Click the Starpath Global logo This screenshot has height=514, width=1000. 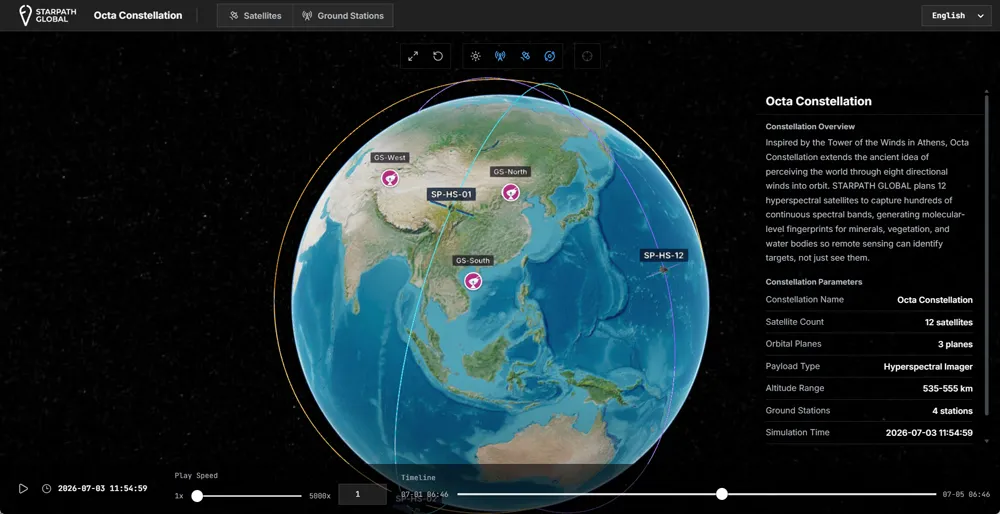[48, 15]
